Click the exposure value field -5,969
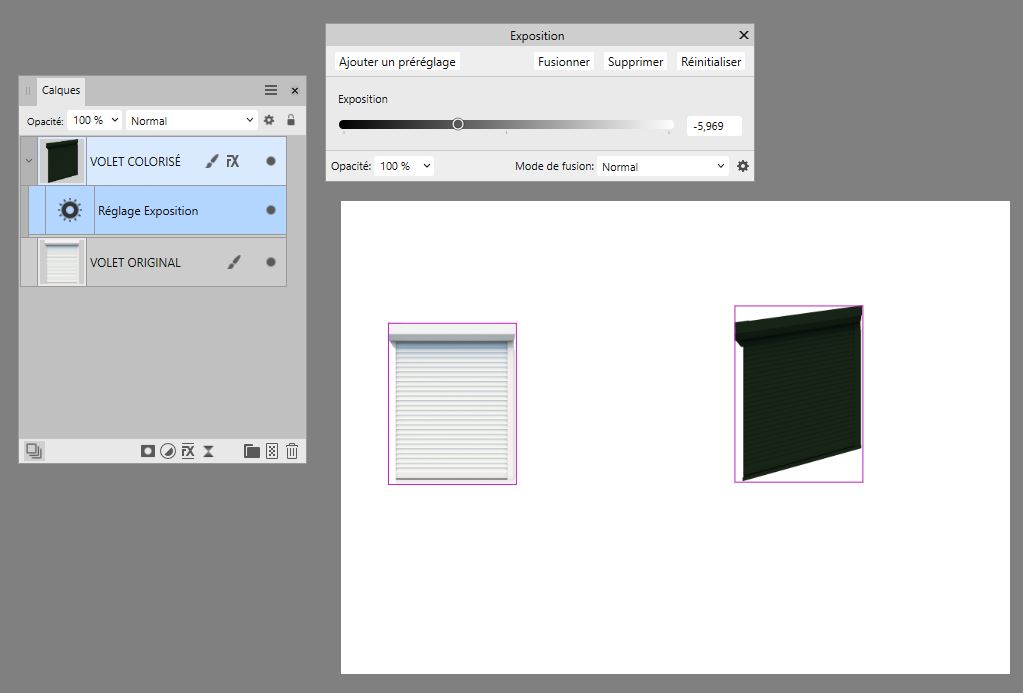Image resolution: width=1023 pixels, height=693 pixels. click(714, 126)
